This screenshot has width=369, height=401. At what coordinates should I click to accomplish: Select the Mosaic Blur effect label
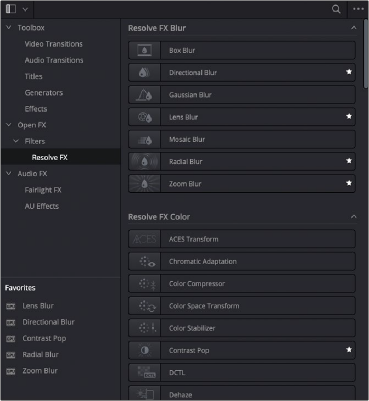[187, 140]
